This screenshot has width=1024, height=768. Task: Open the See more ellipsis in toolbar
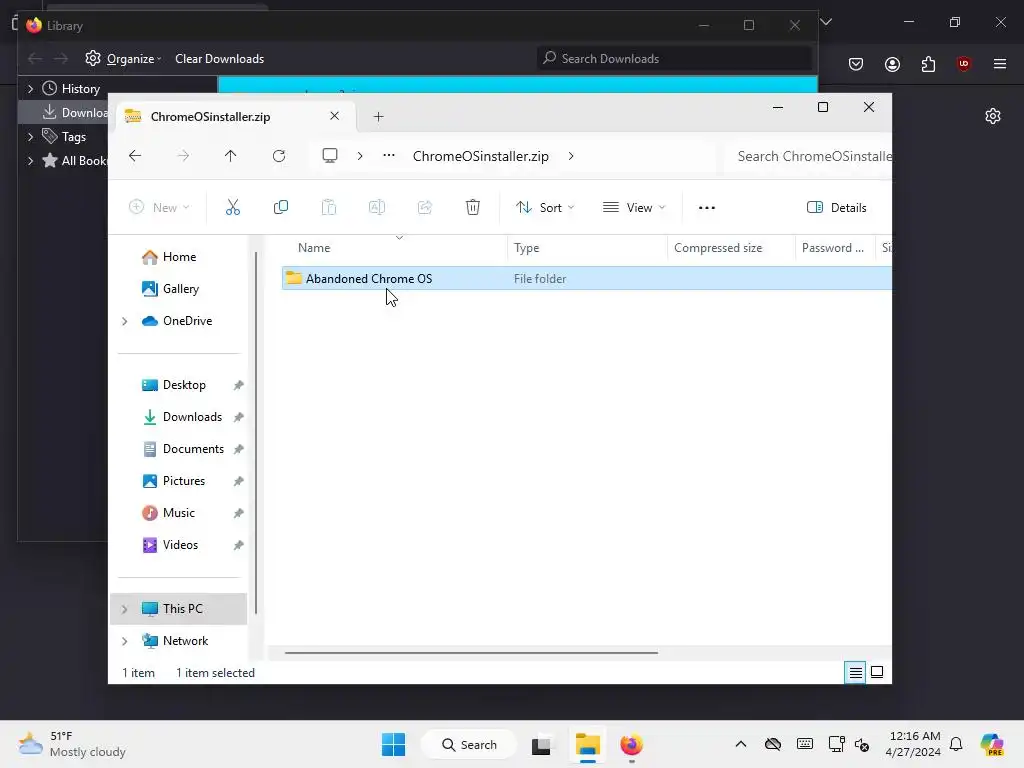[707, 208]
